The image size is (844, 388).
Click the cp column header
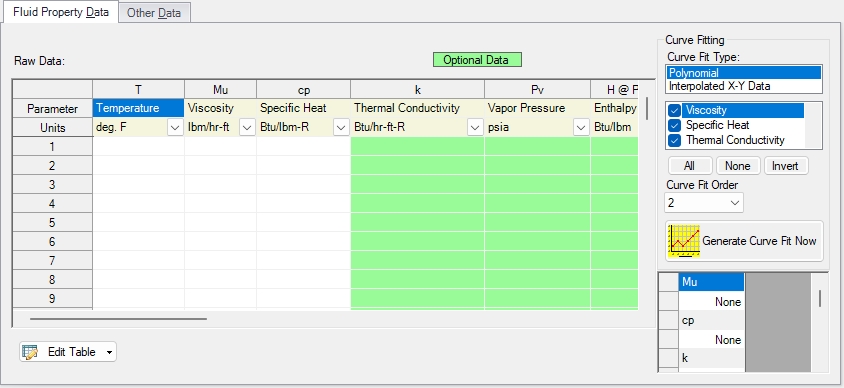(x=304, y=90)
